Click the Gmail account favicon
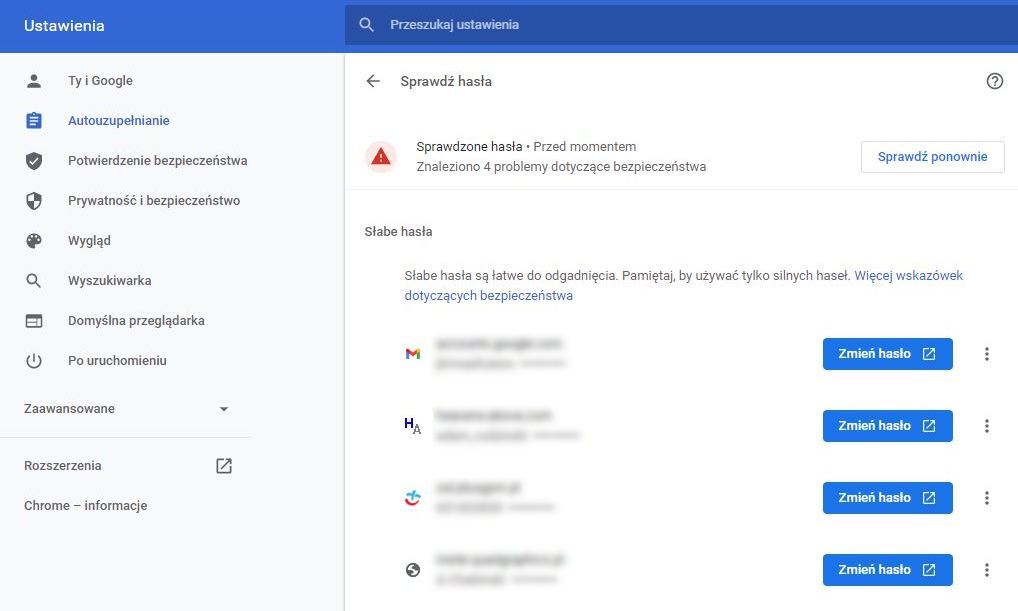 pyautogui.click(x=412, y=354)
